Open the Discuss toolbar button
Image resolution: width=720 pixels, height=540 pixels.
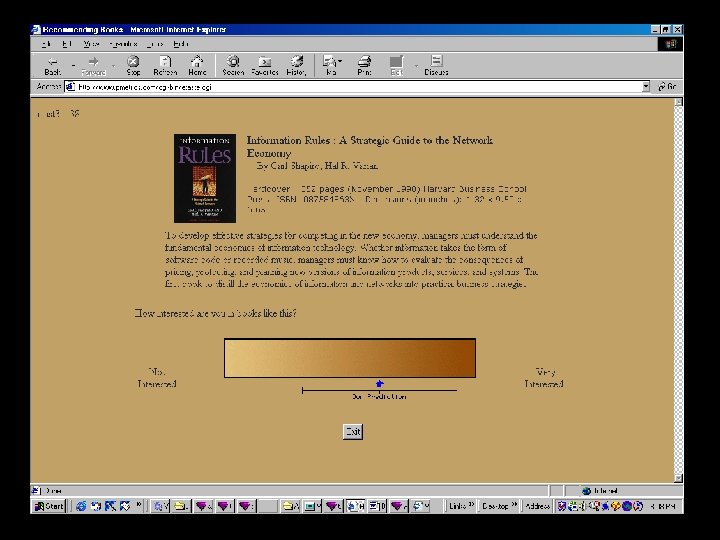pos(436,66)
